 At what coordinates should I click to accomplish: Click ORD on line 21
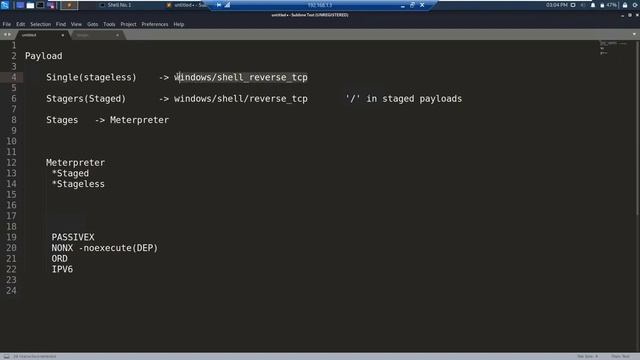60,258
